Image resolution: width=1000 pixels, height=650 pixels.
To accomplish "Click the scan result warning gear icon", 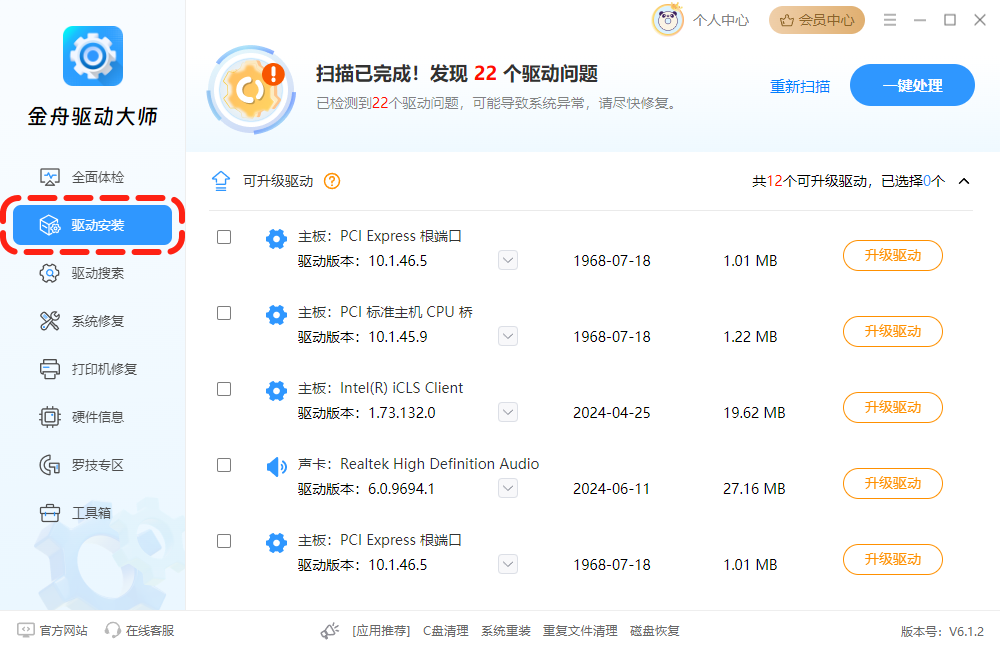I will 252,89.
